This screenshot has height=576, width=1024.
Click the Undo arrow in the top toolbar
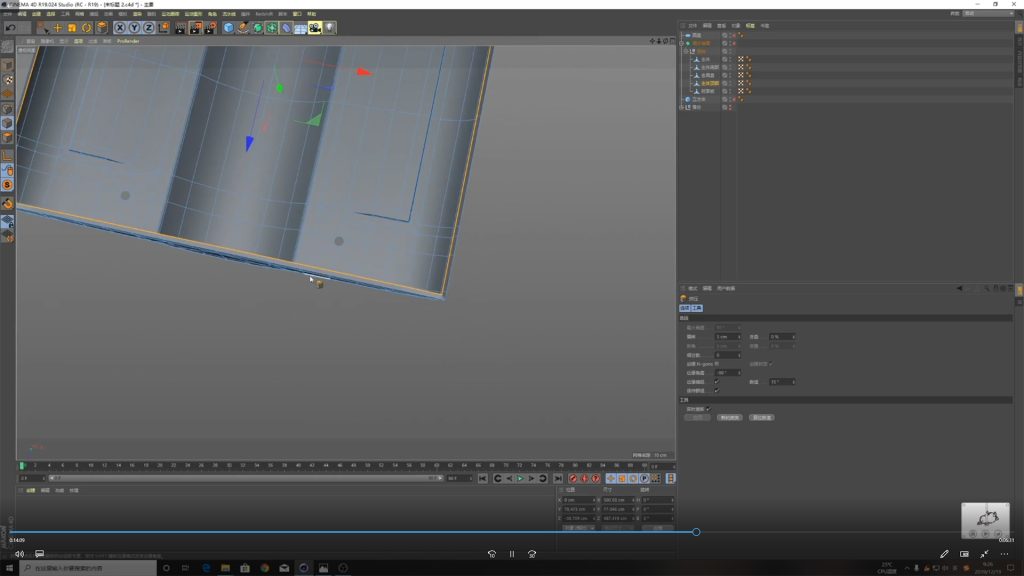click(10, 28)
